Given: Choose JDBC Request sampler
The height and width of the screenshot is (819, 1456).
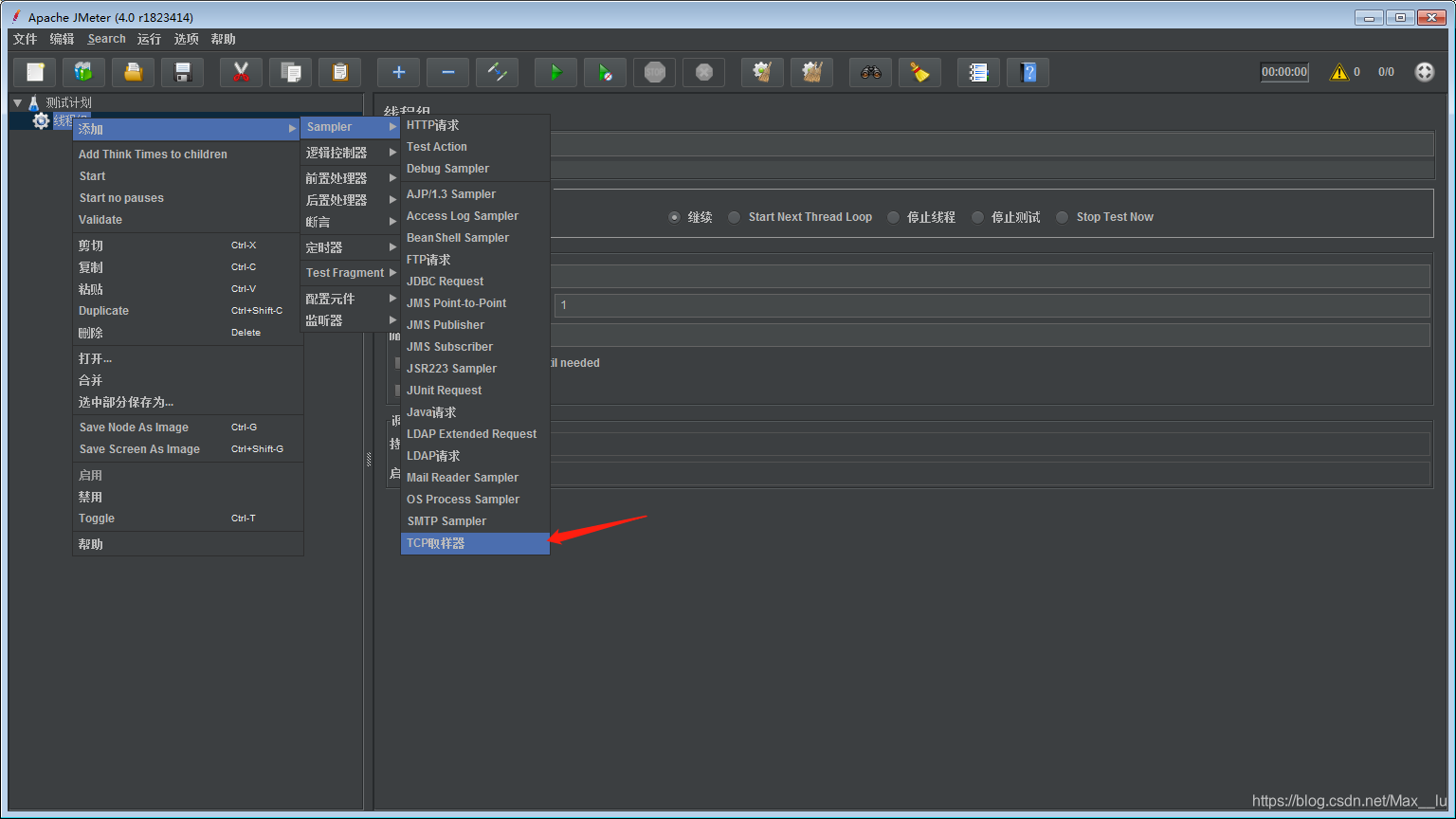Looking at the screenshot, I should coord(475,282).
